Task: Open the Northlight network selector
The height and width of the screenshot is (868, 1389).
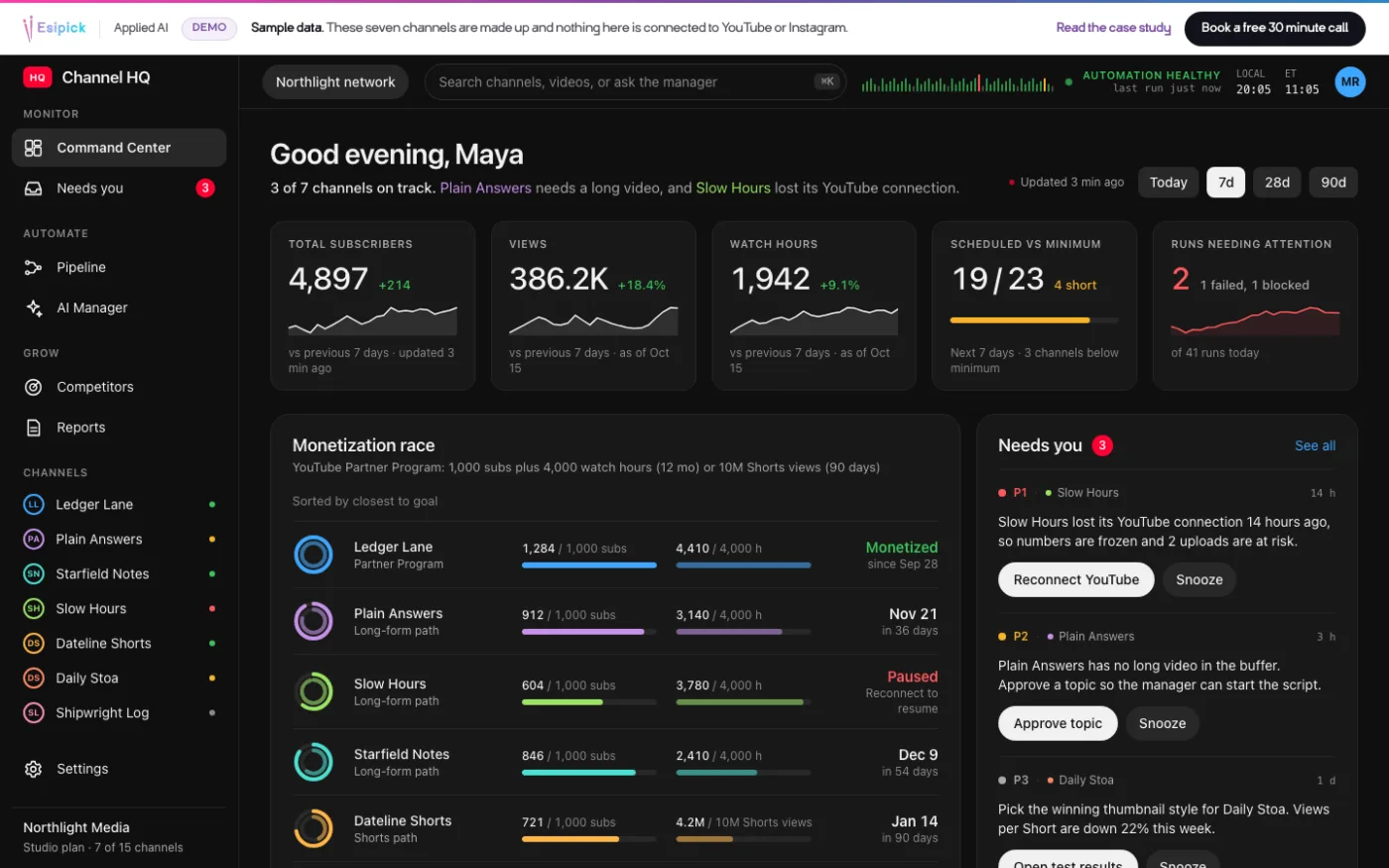Action: tap(335, 82)
